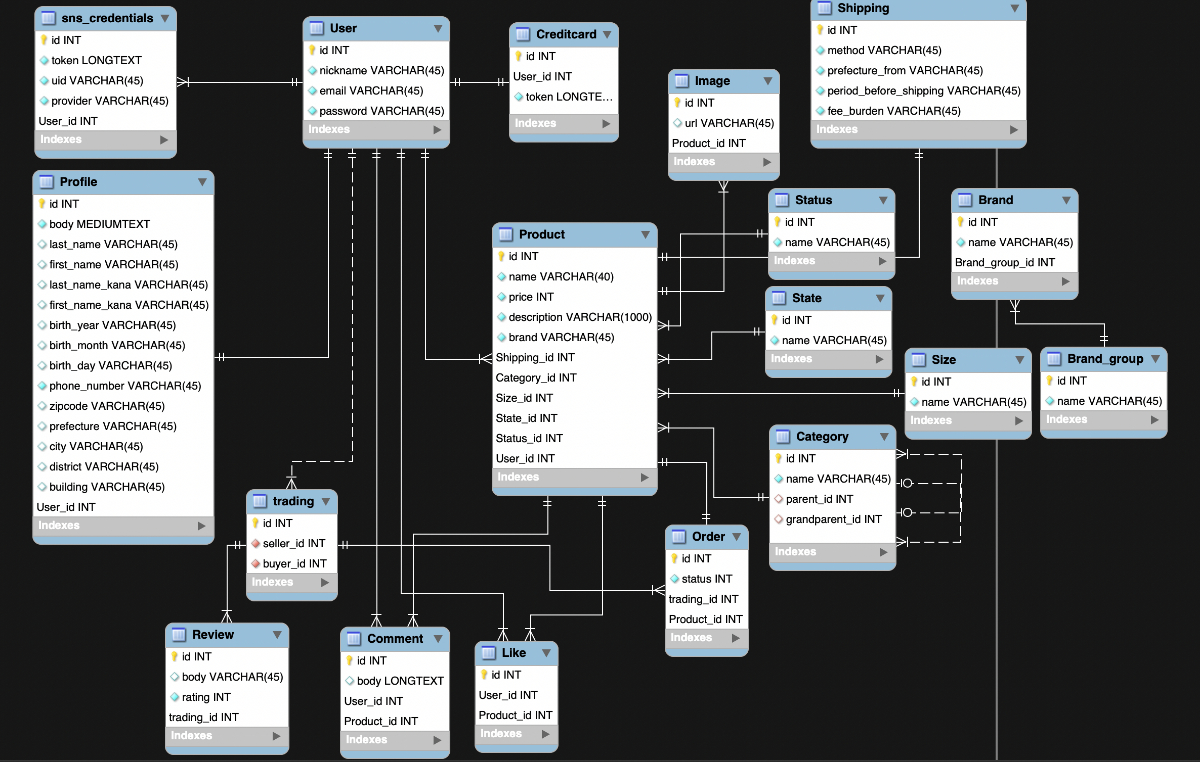
Task: Click the Category table icon
Action: pos(782,437)
